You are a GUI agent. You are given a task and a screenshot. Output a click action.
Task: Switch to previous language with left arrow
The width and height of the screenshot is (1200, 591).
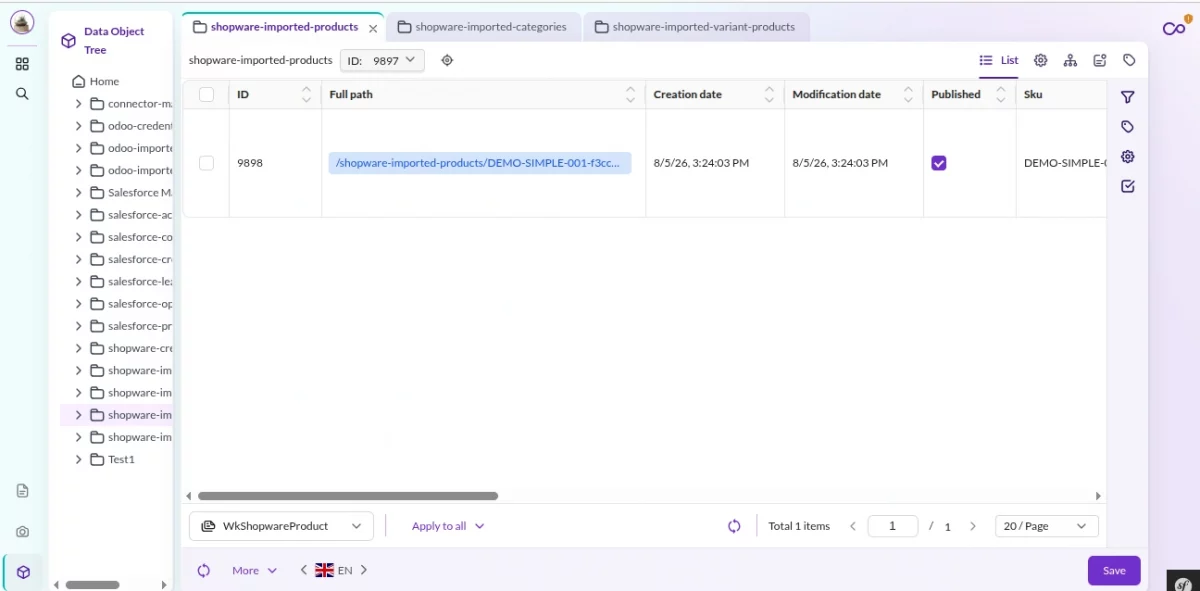pyautogui.click(x=304, y=570)
